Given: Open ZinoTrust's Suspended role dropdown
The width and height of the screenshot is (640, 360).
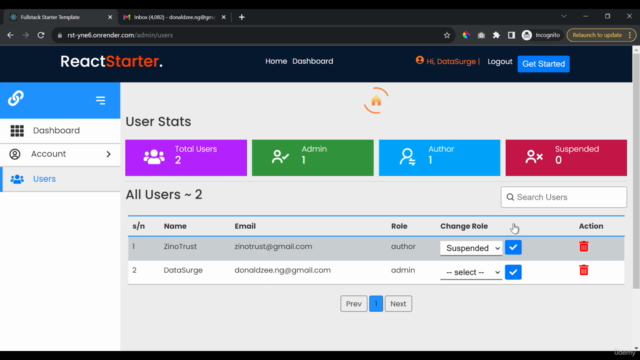Looking at the screenshot, I should (x=471, y=248).
